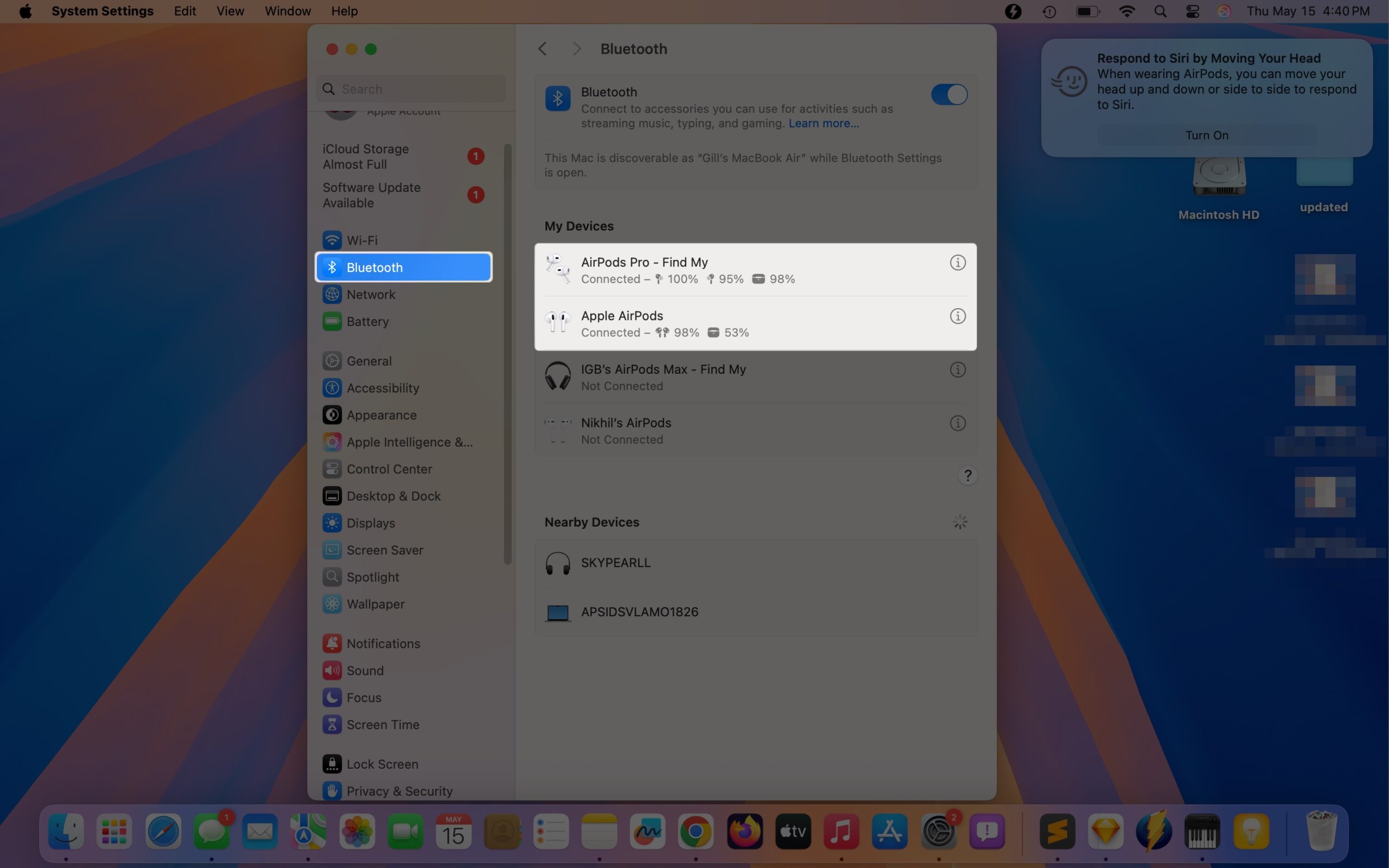Open the Learn more link about Bluetooth
Screen dimensions: 1389x868
click(x=823, y=123)
